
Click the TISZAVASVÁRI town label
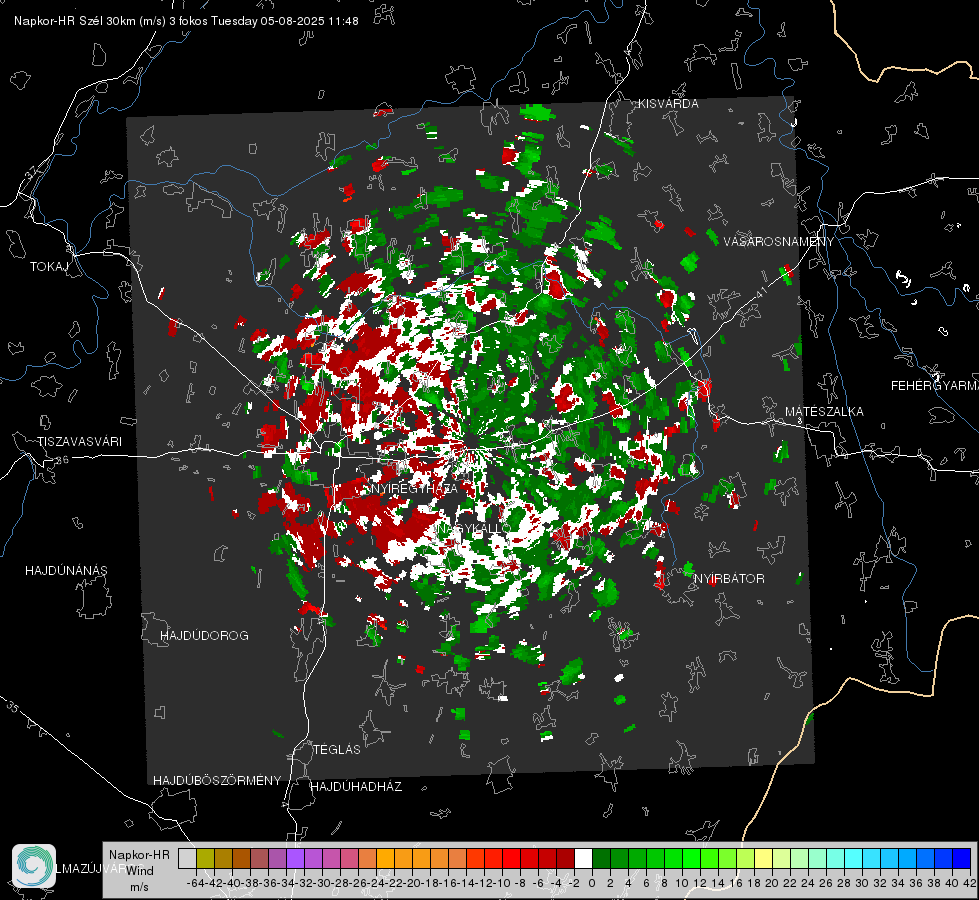coord(80,442)
